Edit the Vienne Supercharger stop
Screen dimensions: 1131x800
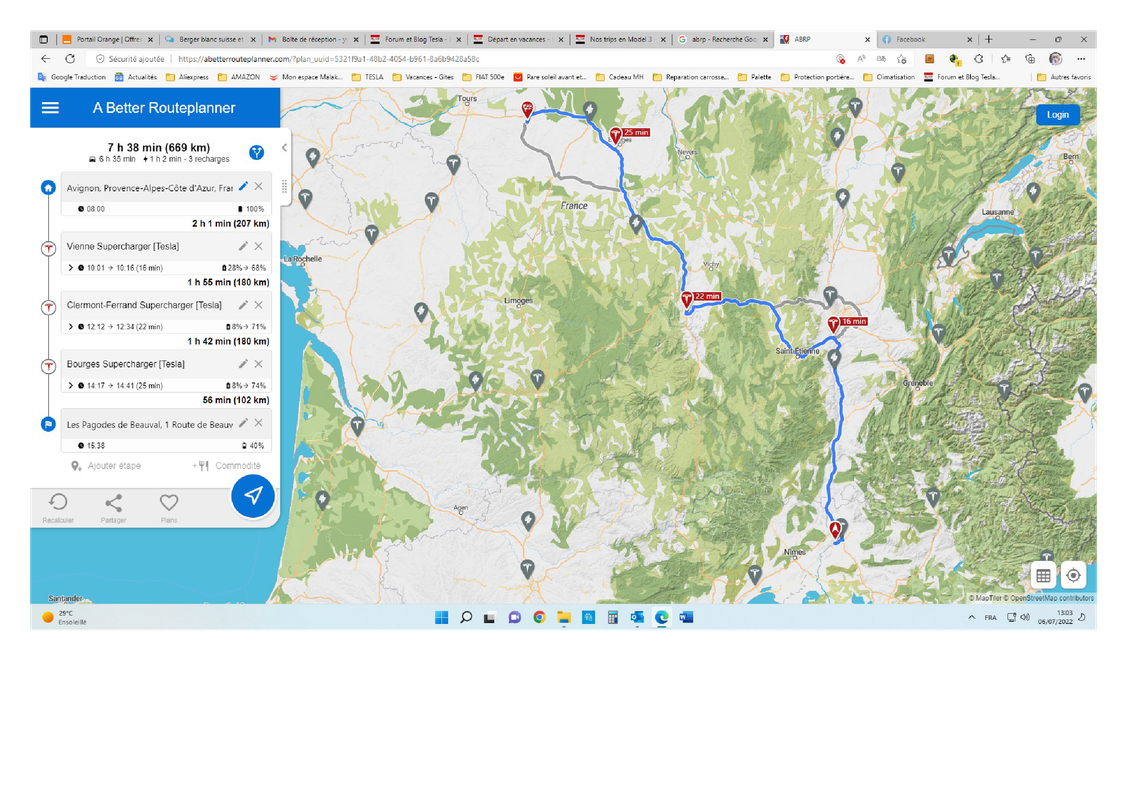coord(243,246)
